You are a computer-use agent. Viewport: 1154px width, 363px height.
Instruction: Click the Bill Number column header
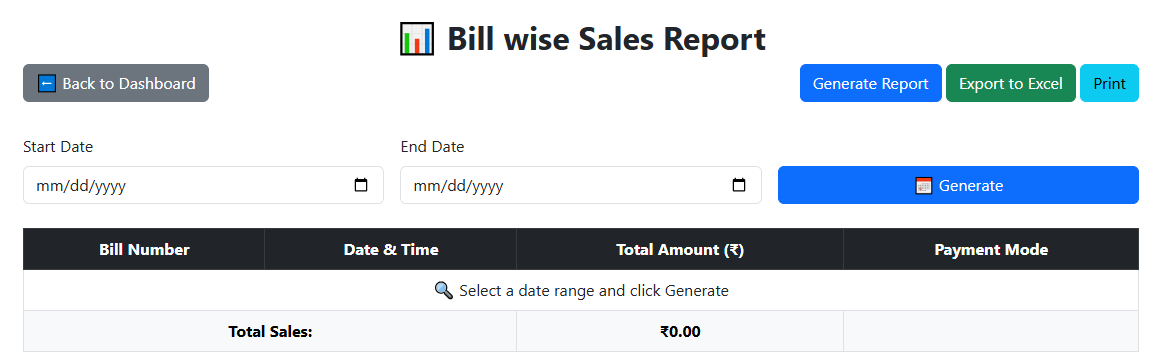[144, 250]
